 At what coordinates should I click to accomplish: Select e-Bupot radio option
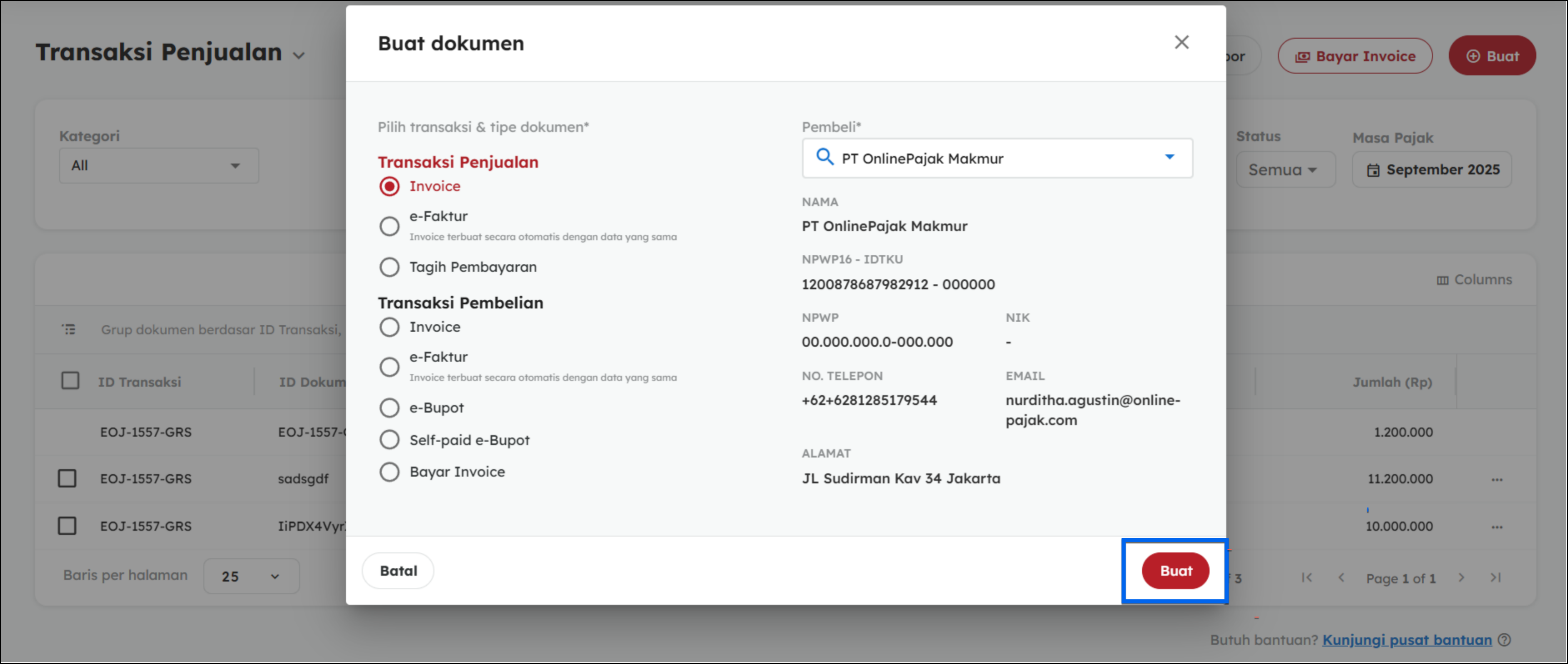click(x=389, y=408)
